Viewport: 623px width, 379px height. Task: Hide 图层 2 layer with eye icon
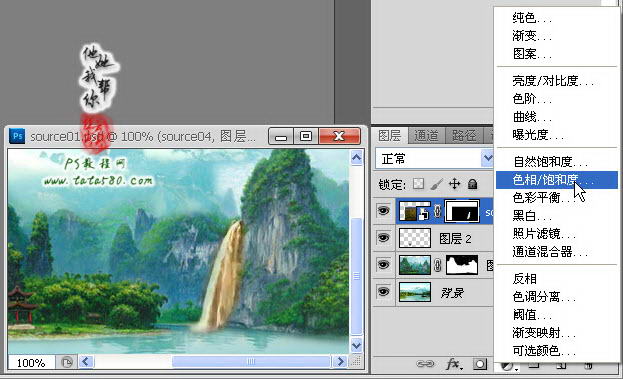[383, 238]
